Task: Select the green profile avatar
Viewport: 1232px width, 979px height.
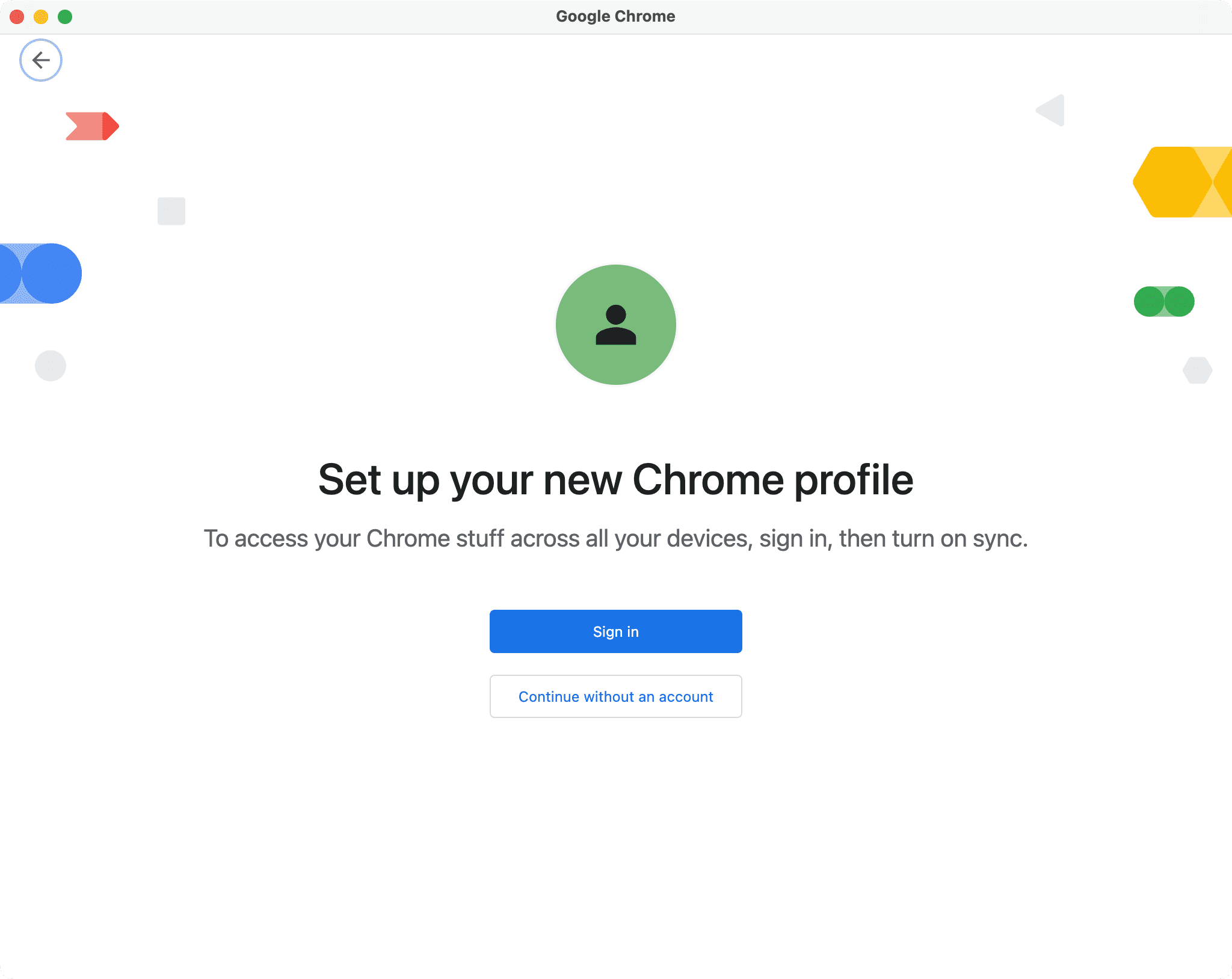Action: click(x=615, y=324)
